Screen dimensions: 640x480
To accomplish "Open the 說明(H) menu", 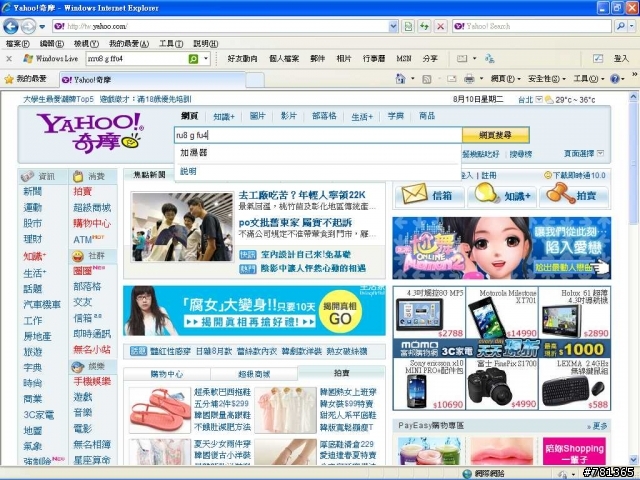I will 205,43.
